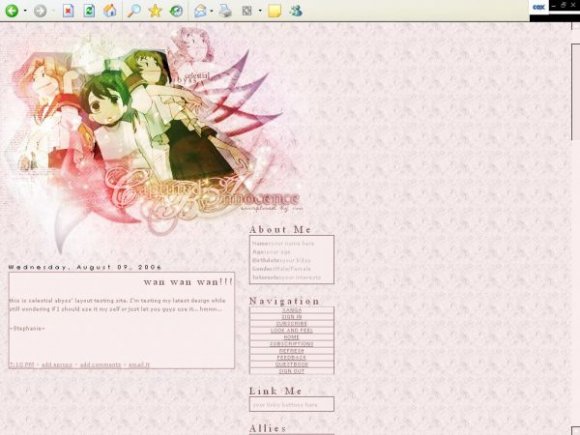Click the "About Me" heading
This screenshot has width=580, height=435.
(280, 229)
